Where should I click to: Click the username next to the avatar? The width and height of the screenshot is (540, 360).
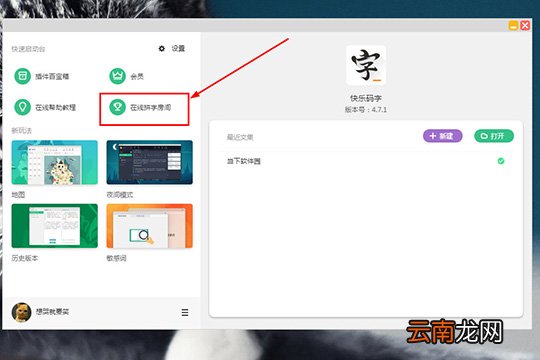pyautogui.click(x=52, y=312)
